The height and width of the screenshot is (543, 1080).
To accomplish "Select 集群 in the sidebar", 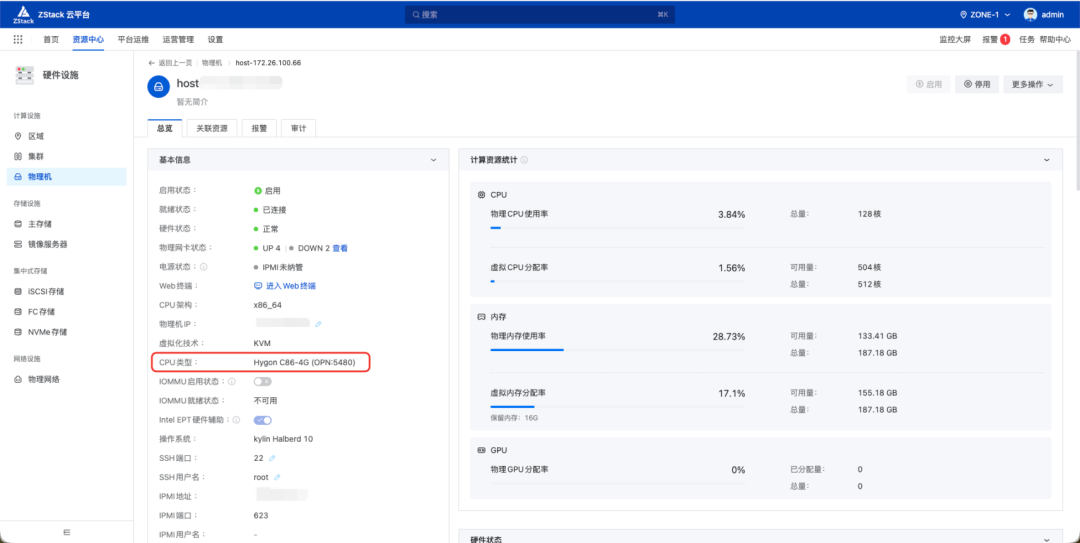I will coord(67,156).
